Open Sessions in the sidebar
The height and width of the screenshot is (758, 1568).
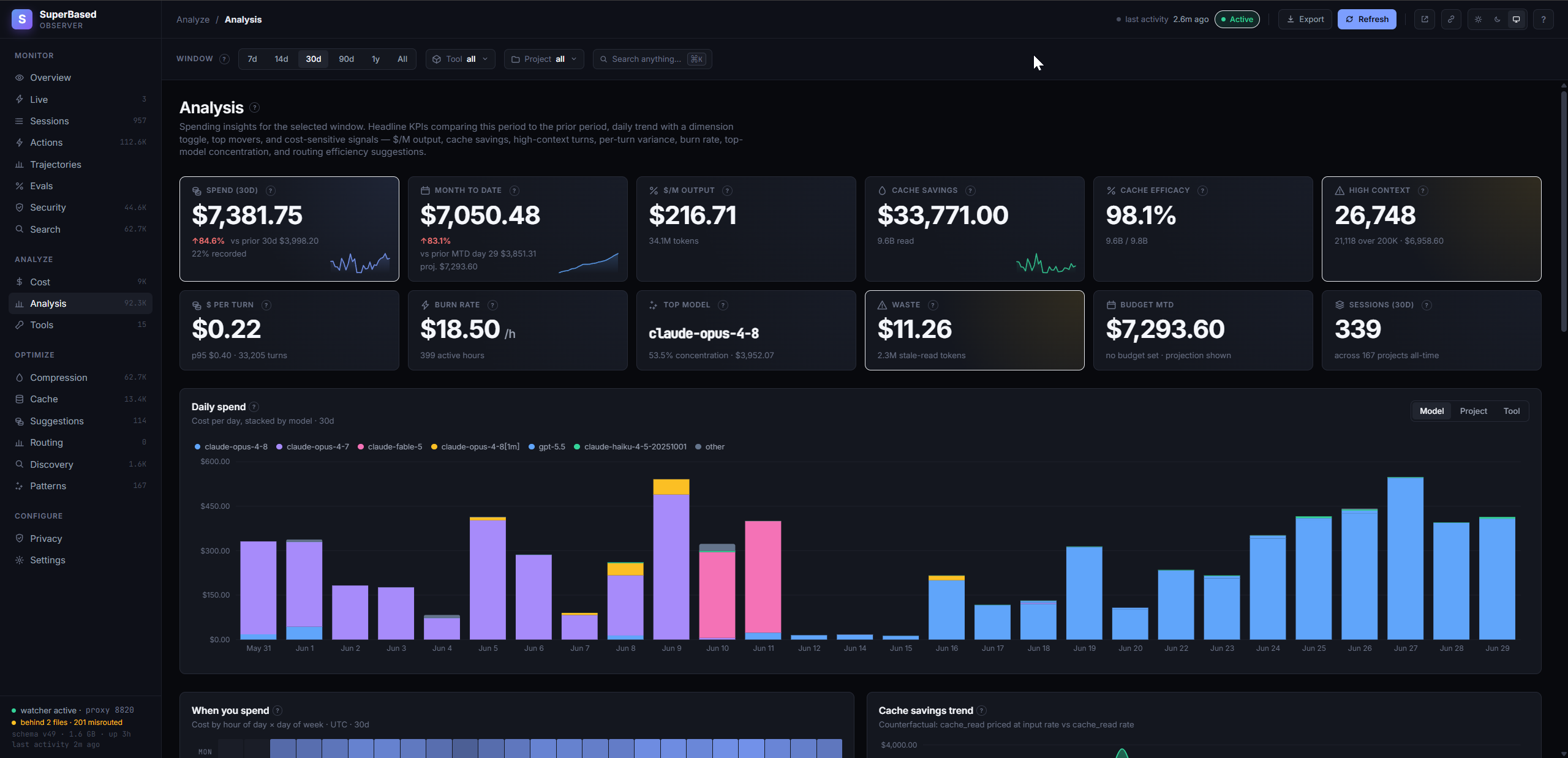coord(80,121)
